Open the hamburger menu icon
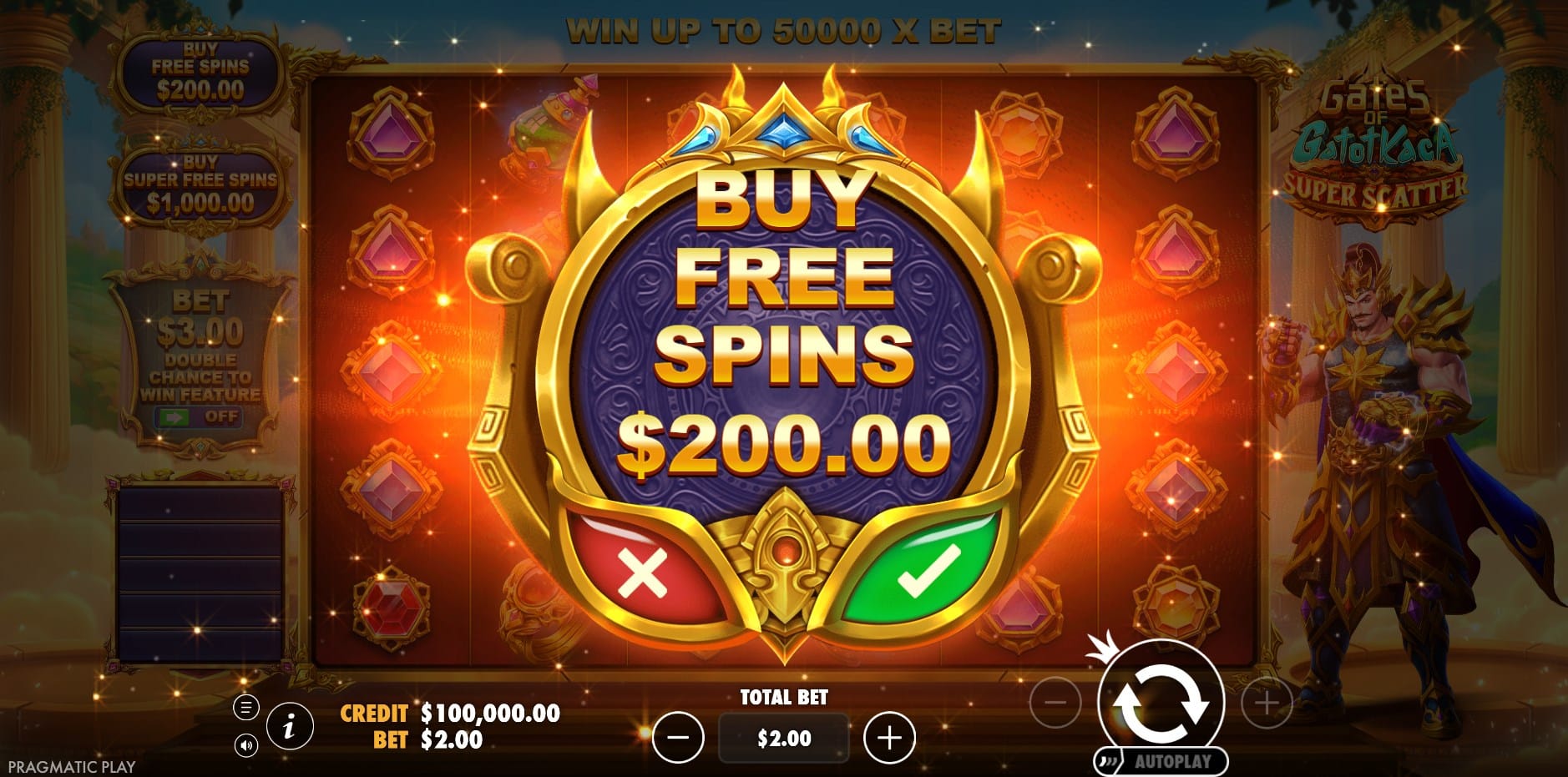This screenshot has height=777, width=1568. pyautogui.click(x=245, y=708)
